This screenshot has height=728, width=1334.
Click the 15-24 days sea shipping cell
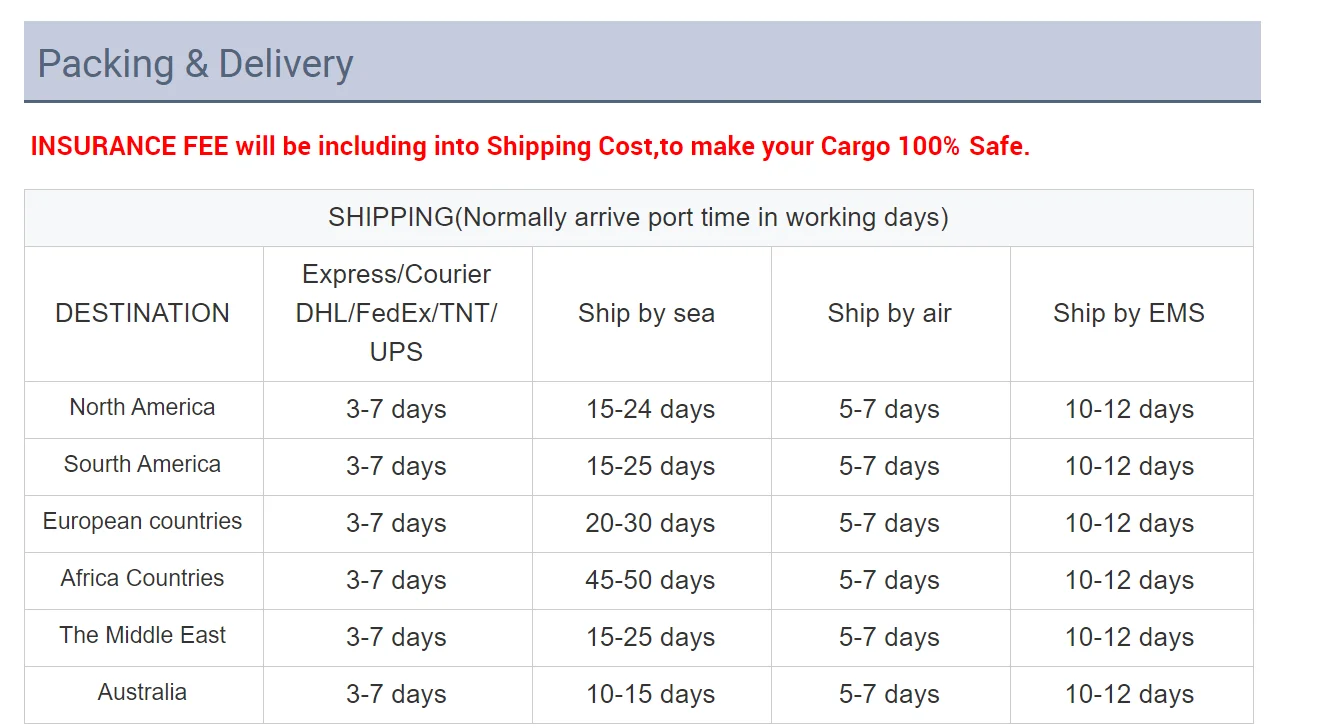click(650, 410)
